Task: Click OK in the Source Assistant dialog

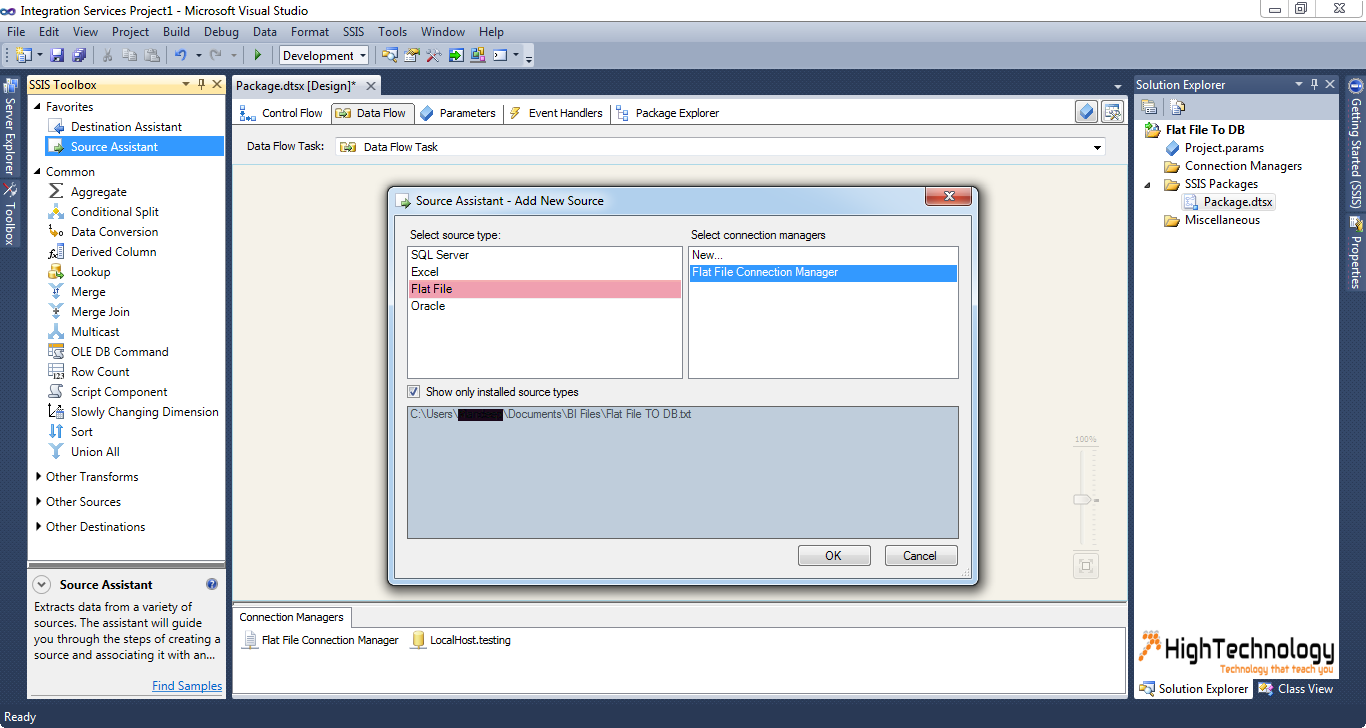Action: 834,556
